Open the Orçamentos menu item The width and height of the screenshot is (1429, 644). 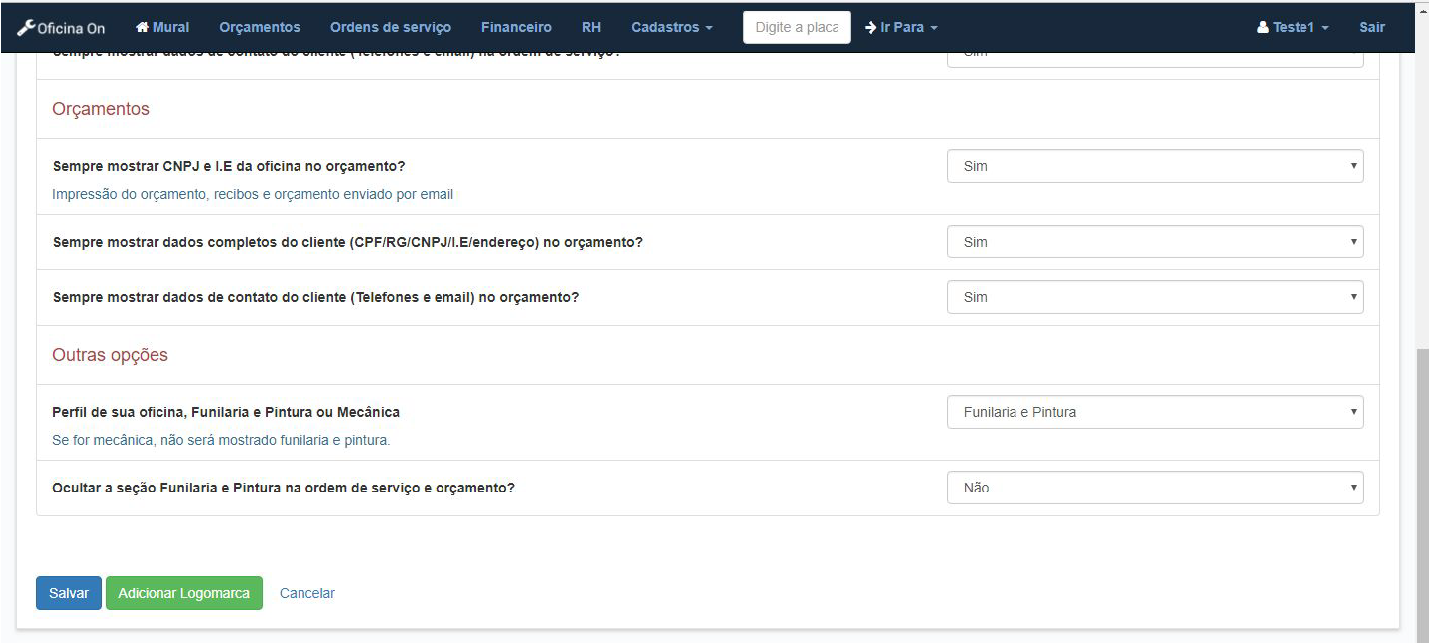[259, 27]
